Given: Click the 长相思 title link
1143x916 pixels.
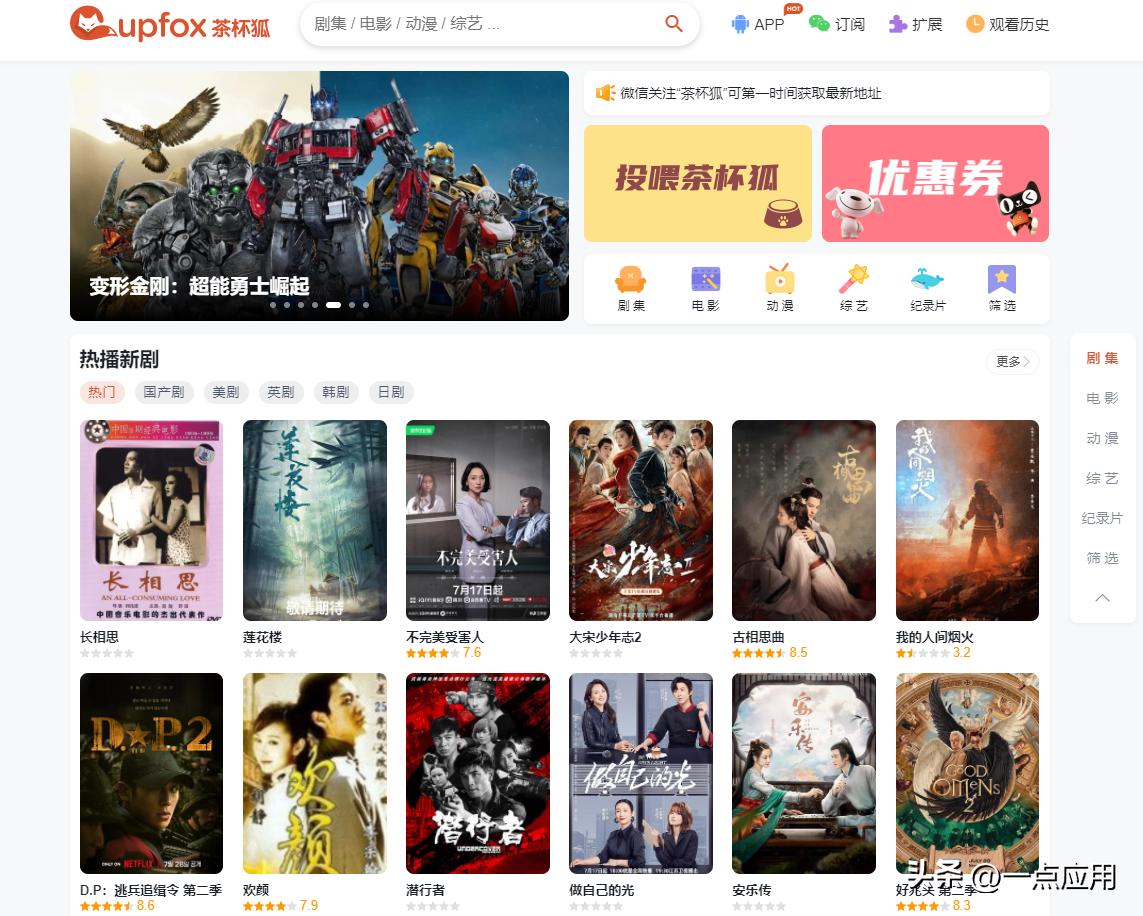Looking at the screenshot, I should point(99,637).
